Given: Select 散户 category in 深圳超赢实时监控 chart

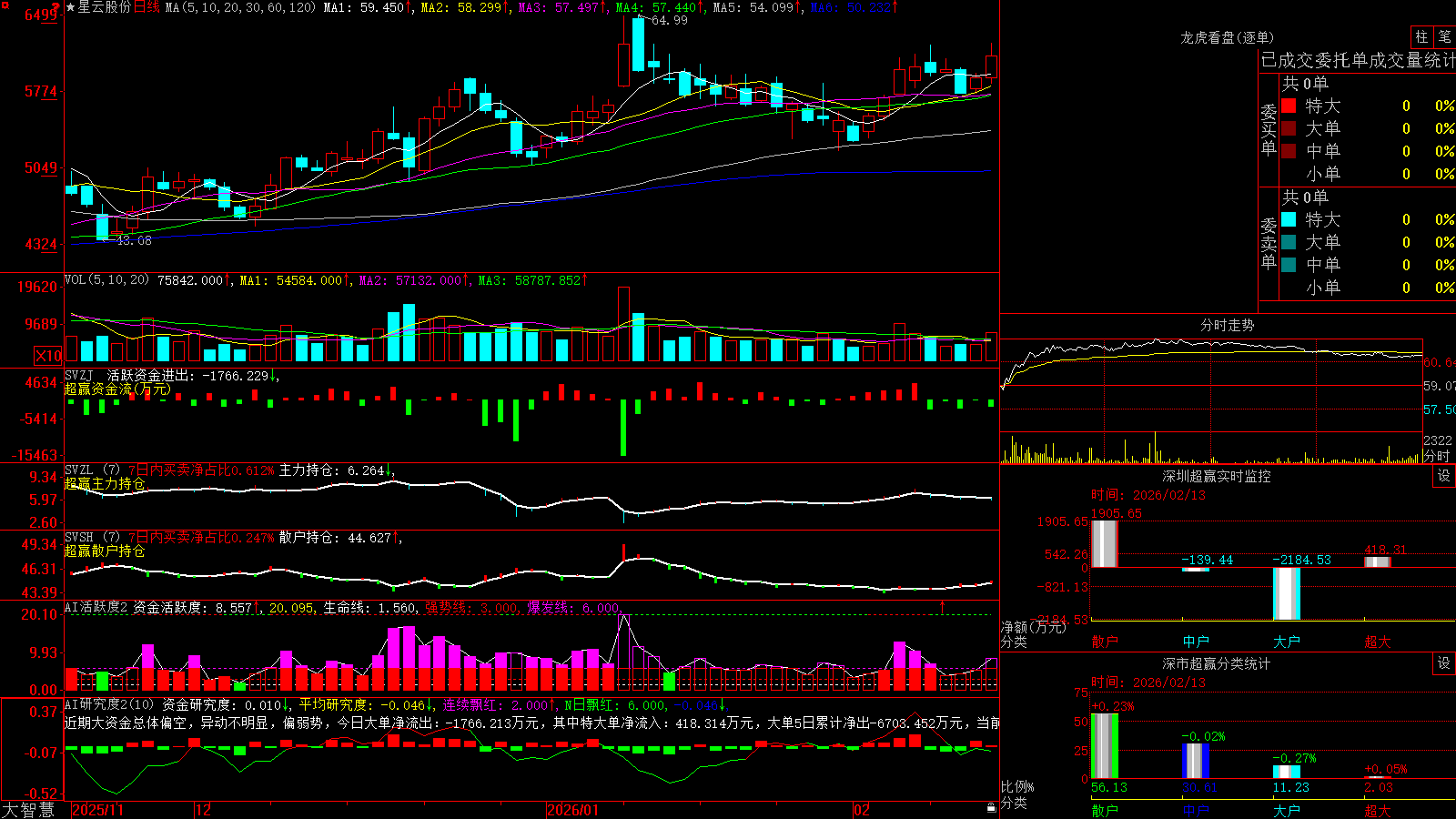Looking at the screenshot, I should (1105, 642).
